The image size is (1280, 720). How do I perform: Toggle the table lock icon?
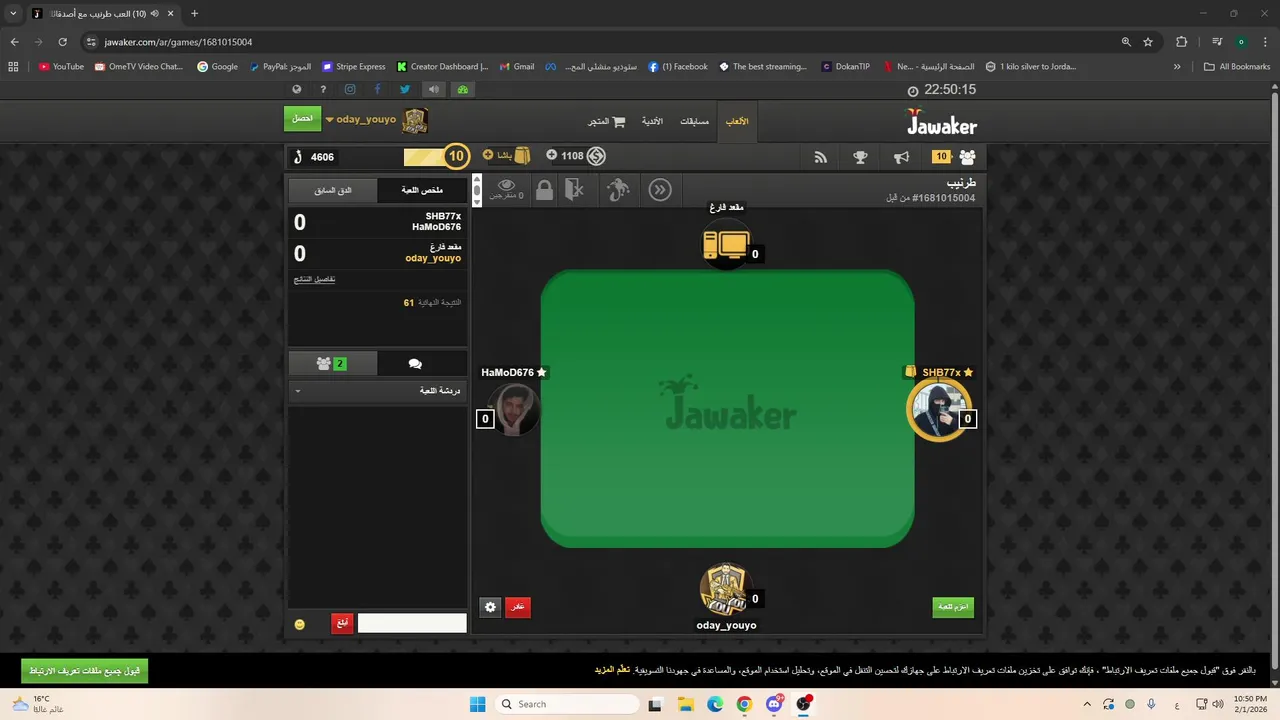pyautogui.click(x=544, y=190)
